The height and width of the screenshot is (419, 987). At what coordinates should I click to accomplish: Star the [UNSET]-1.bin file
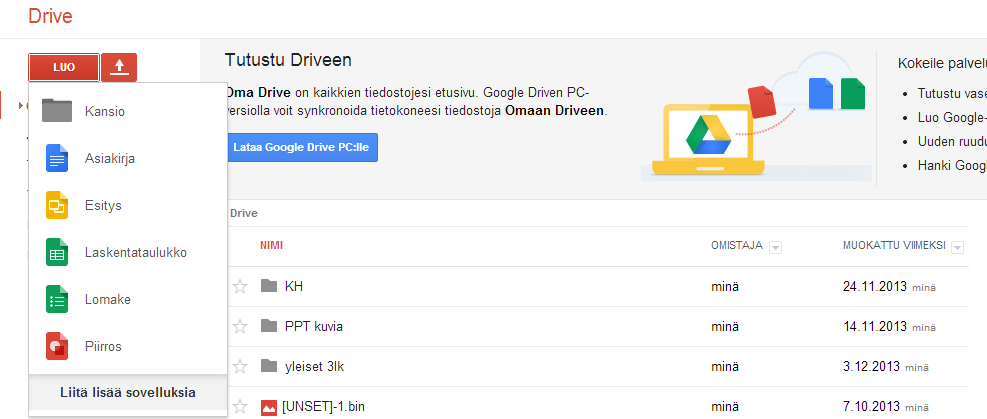pos(240,406)
